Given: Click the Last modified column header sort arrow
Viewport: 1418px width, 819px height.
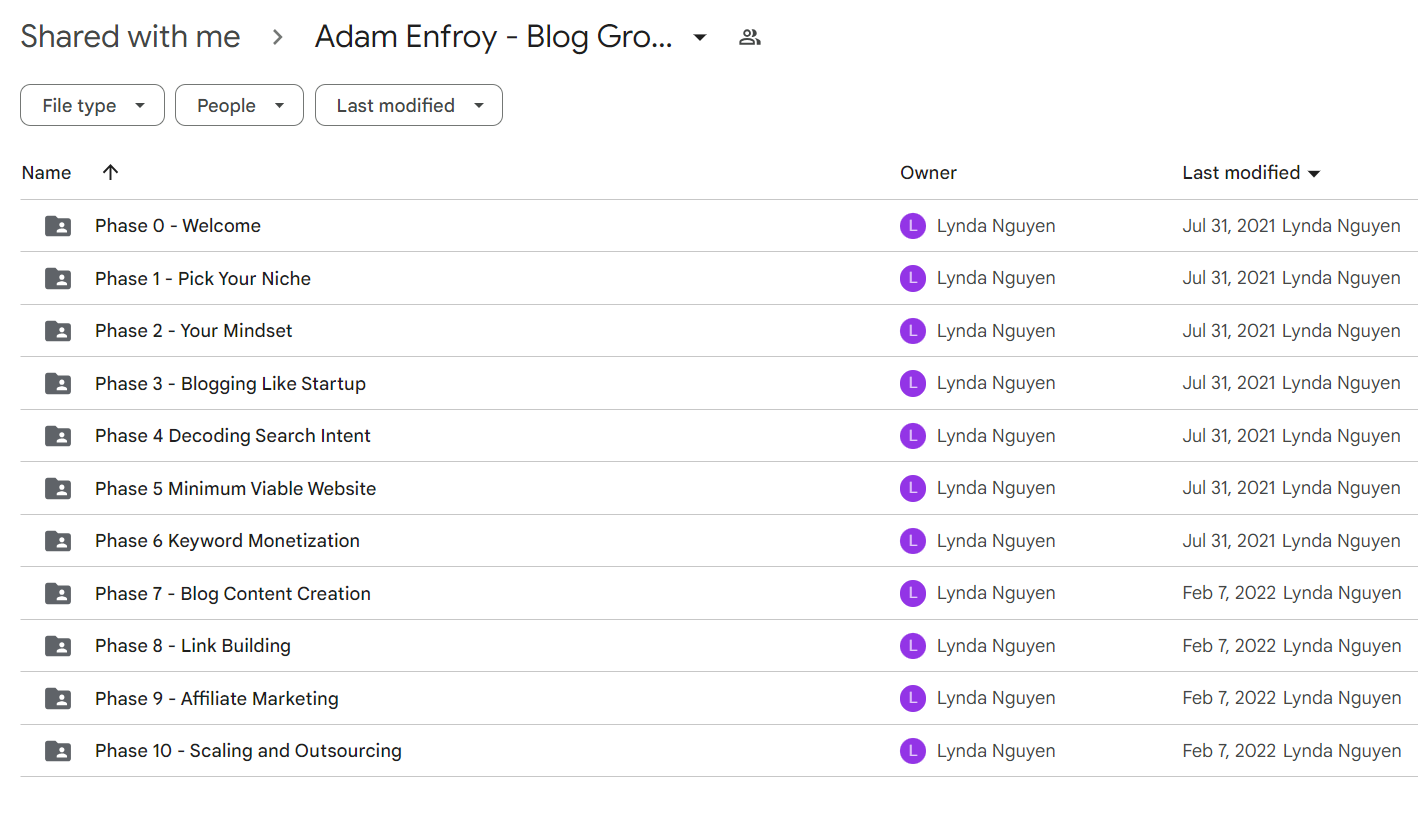Looking at the screenshot, I should coord(1314,173).
